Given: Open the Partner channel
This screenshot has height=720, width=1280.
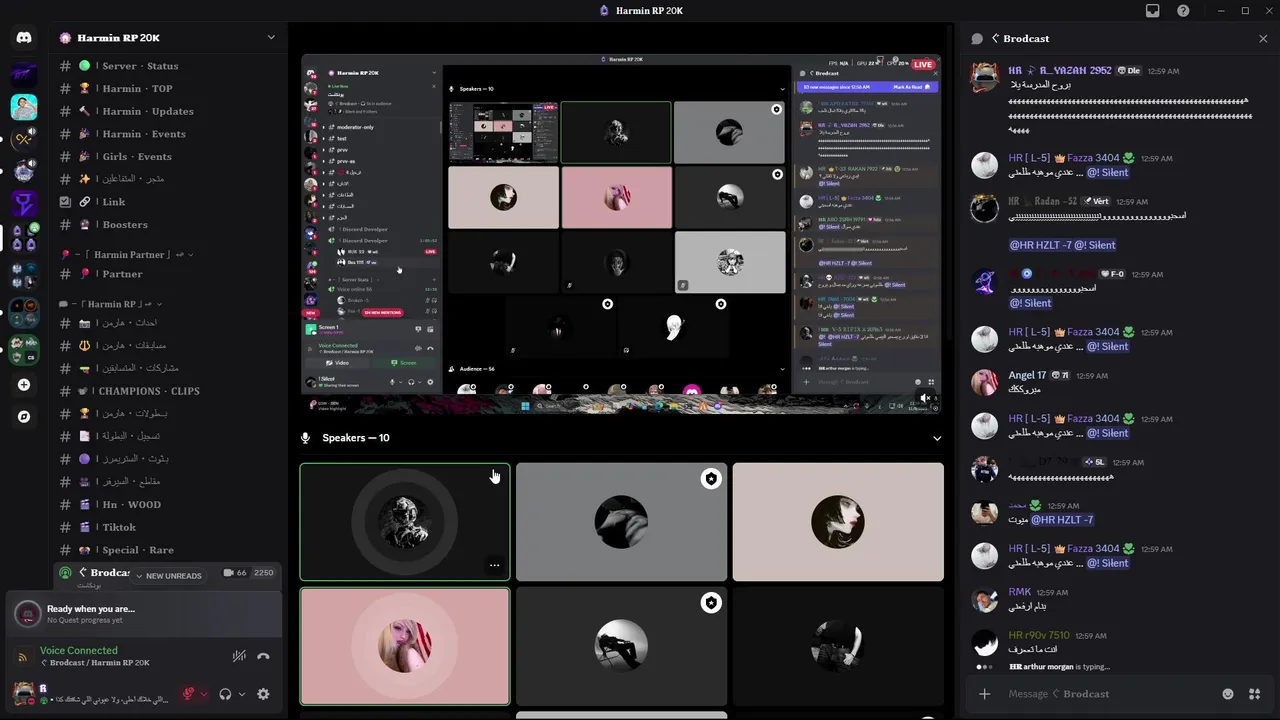Looking at the screenshot, I should pos(166,274).
